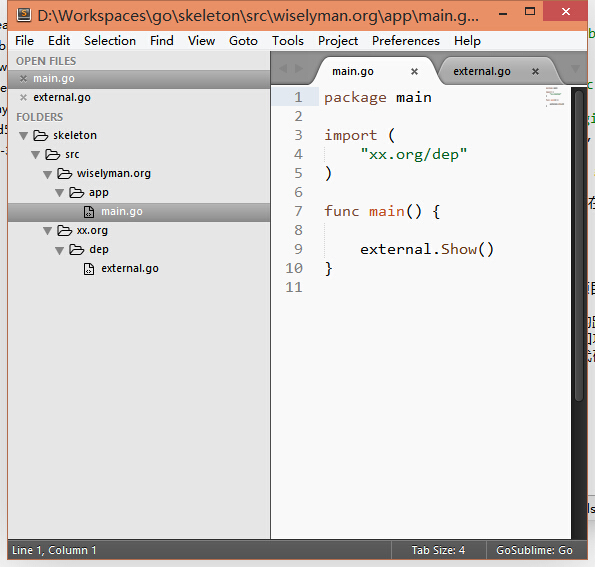
Task: Click Tab Size: 4 in status bar
Action: [x=438, y=550]
